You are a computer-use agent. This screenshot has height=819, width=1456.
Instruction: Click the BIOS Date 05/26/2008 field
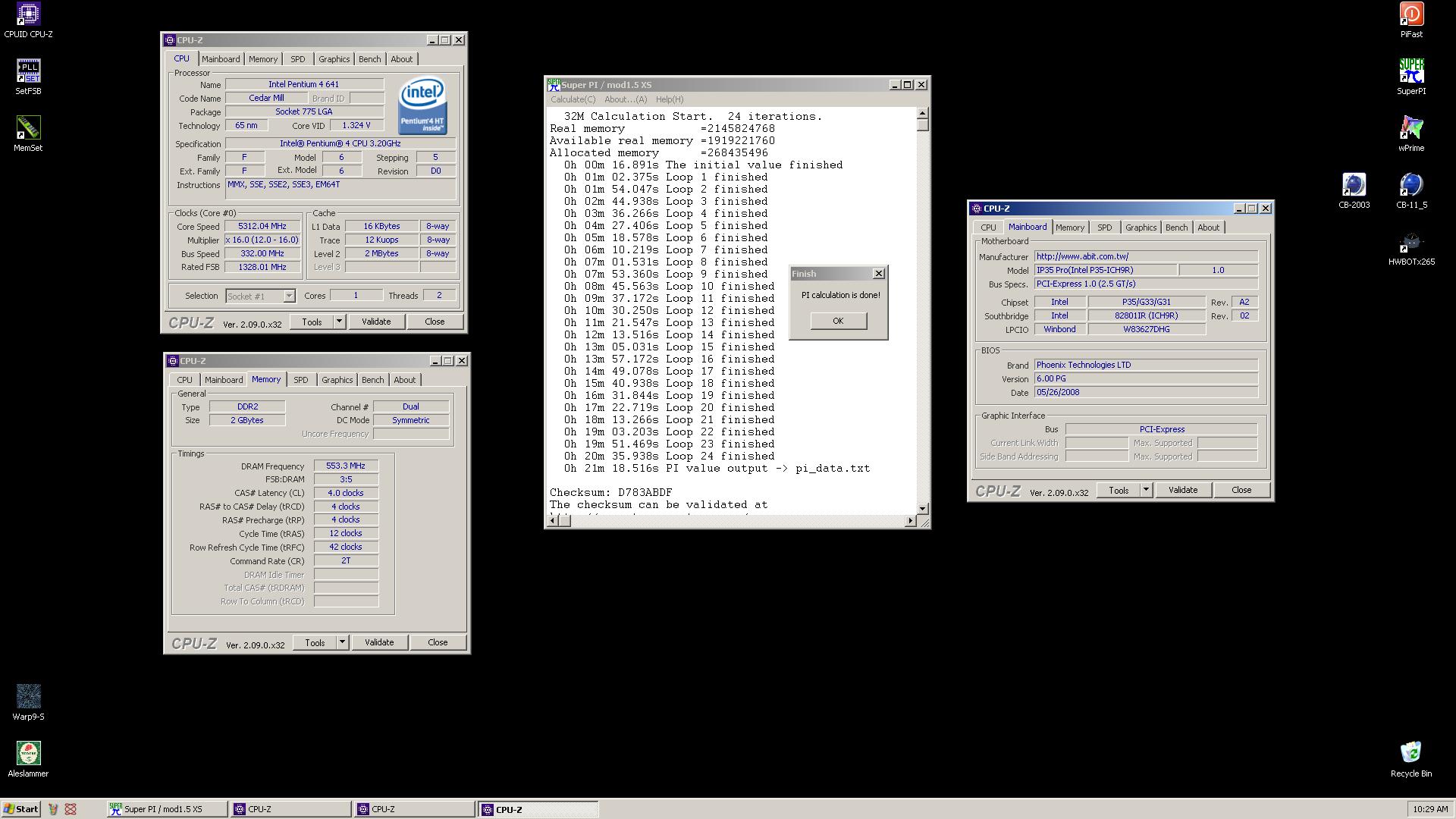pyautogui.click(x=1146, y=392)
